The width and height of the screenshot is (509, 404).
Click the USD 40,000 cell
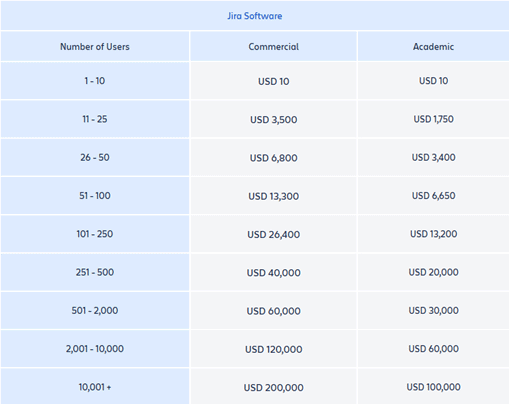(273, 273)
